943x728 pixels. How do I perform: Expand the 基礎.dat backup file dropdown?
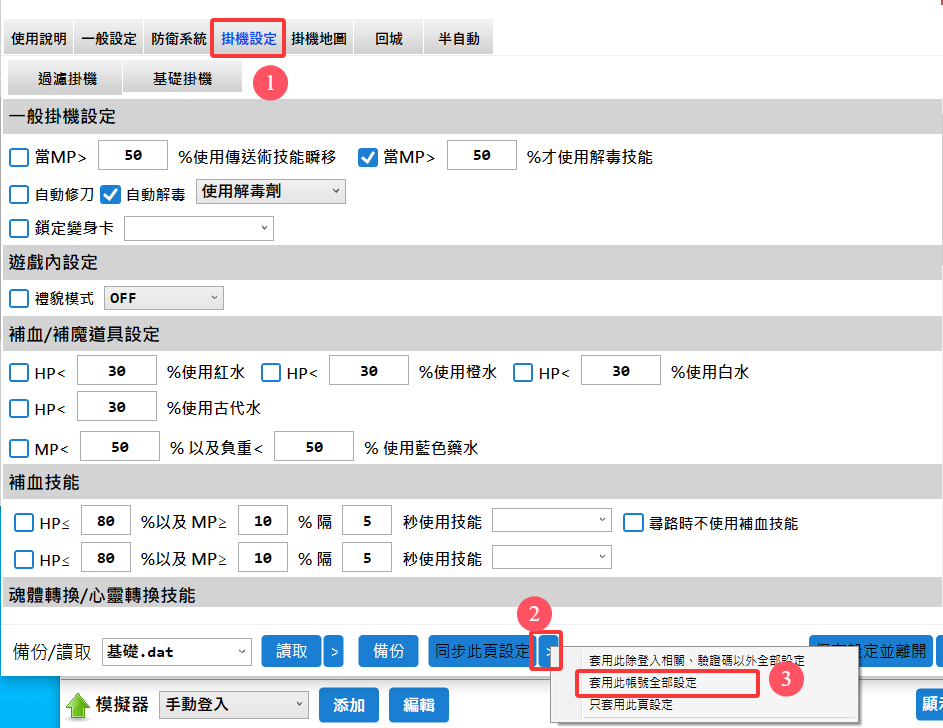pyautogui.click(x=176, y=652)
